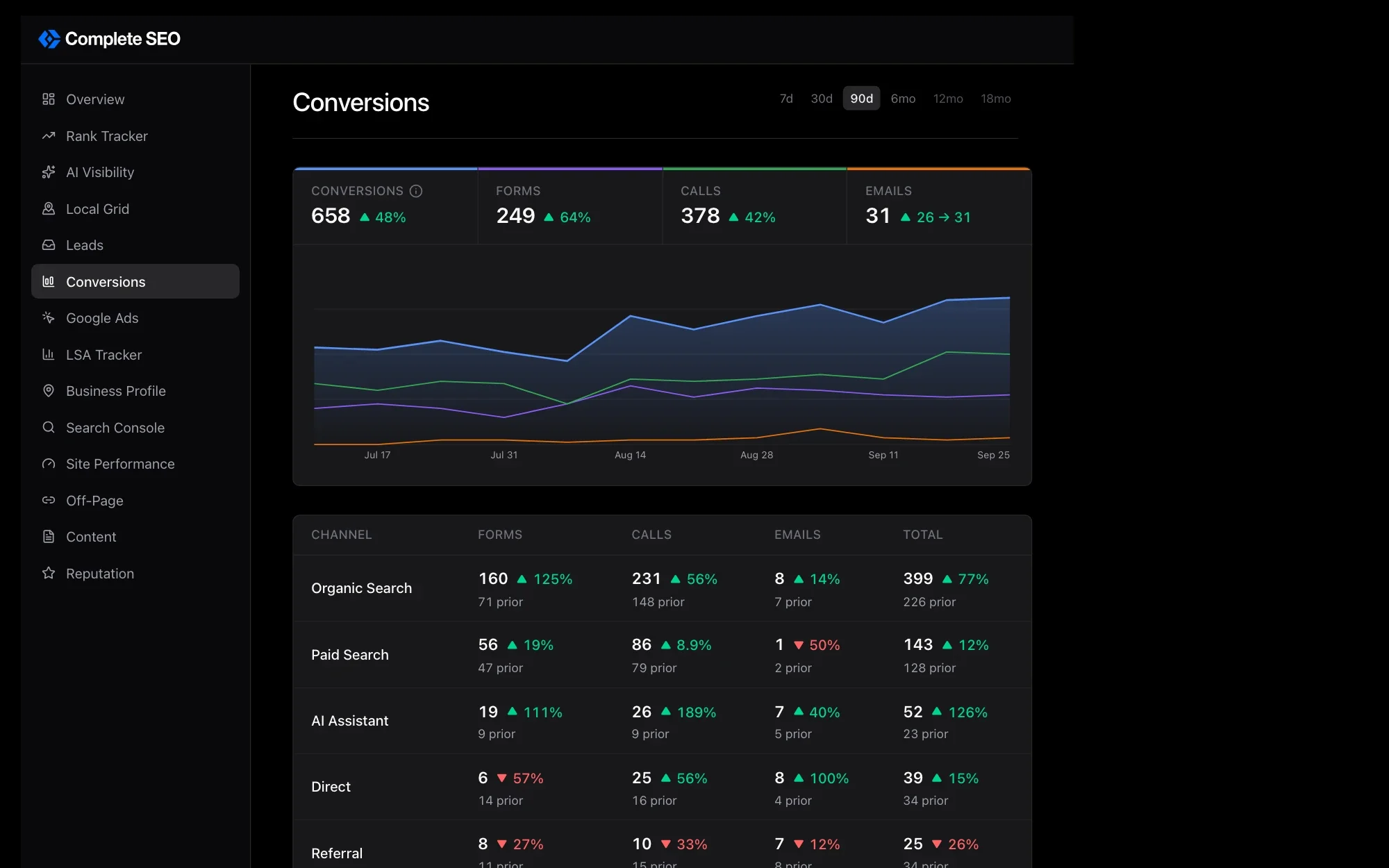The height and width of the screenshot is (868, 1389).
Task: Click the 143 total for Paid Search
Action: [917, 644]
